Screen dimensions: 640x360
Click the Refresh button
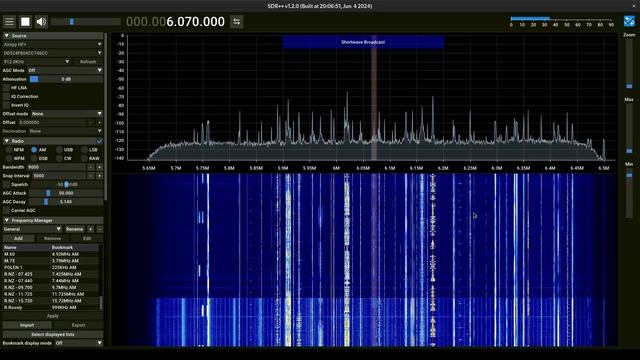(88, 62)
